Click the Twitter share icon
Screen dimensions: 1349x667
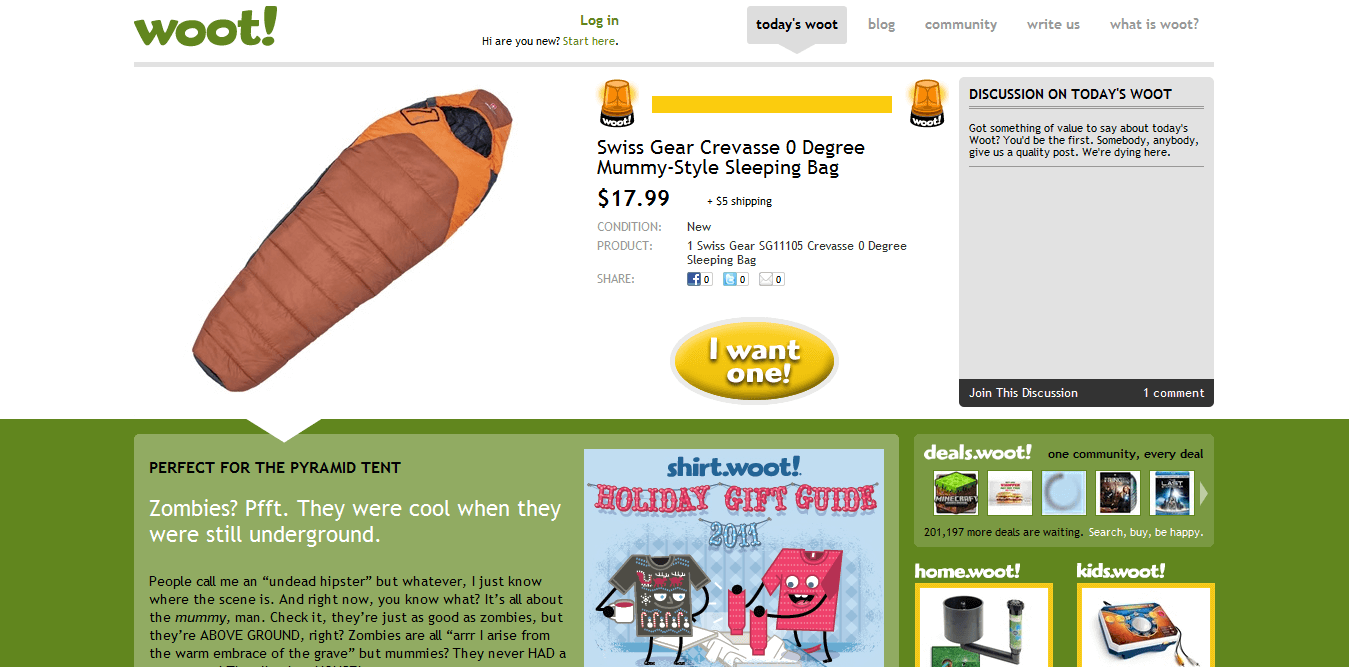point(730,279)
